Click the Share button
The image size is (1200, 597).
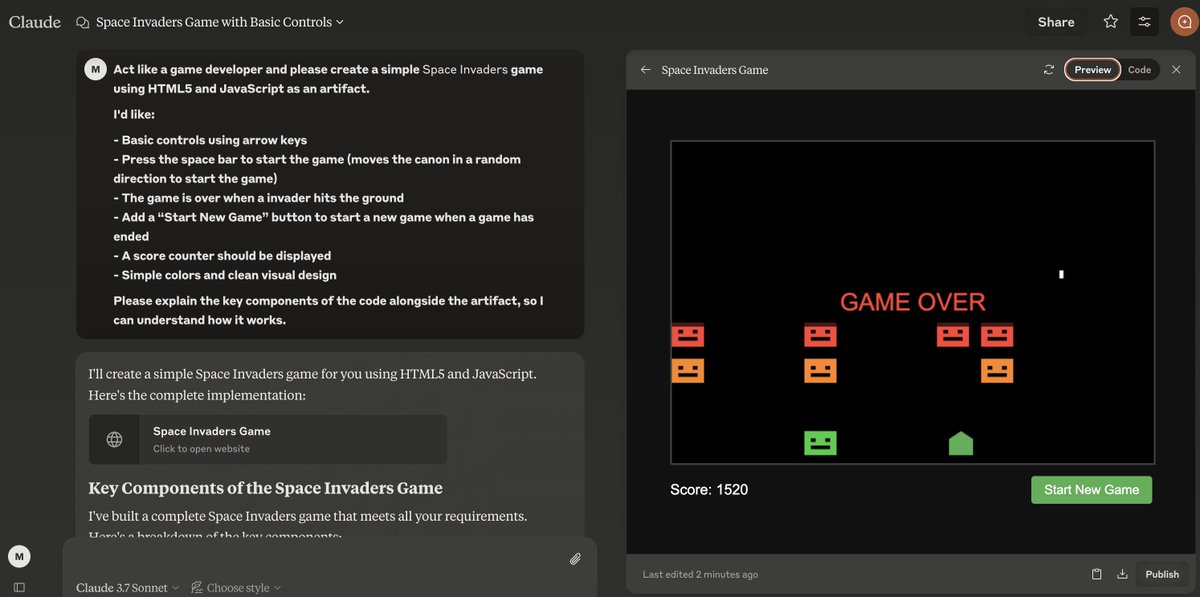(1056, 22)
